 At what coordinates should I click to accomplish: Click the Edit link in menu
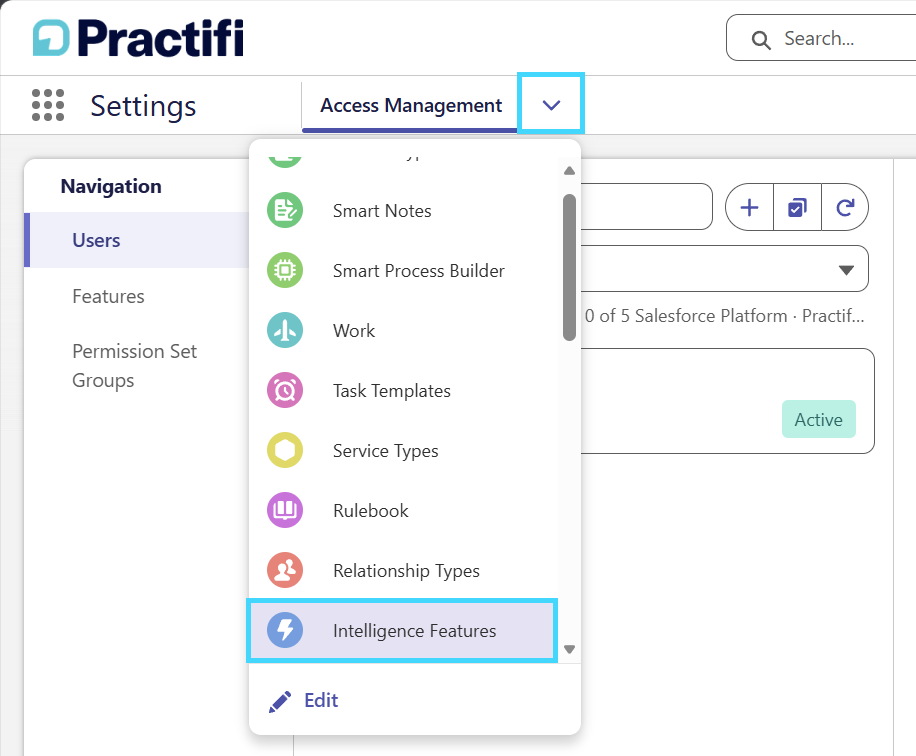pyautogui.click(x=321, y=700)
